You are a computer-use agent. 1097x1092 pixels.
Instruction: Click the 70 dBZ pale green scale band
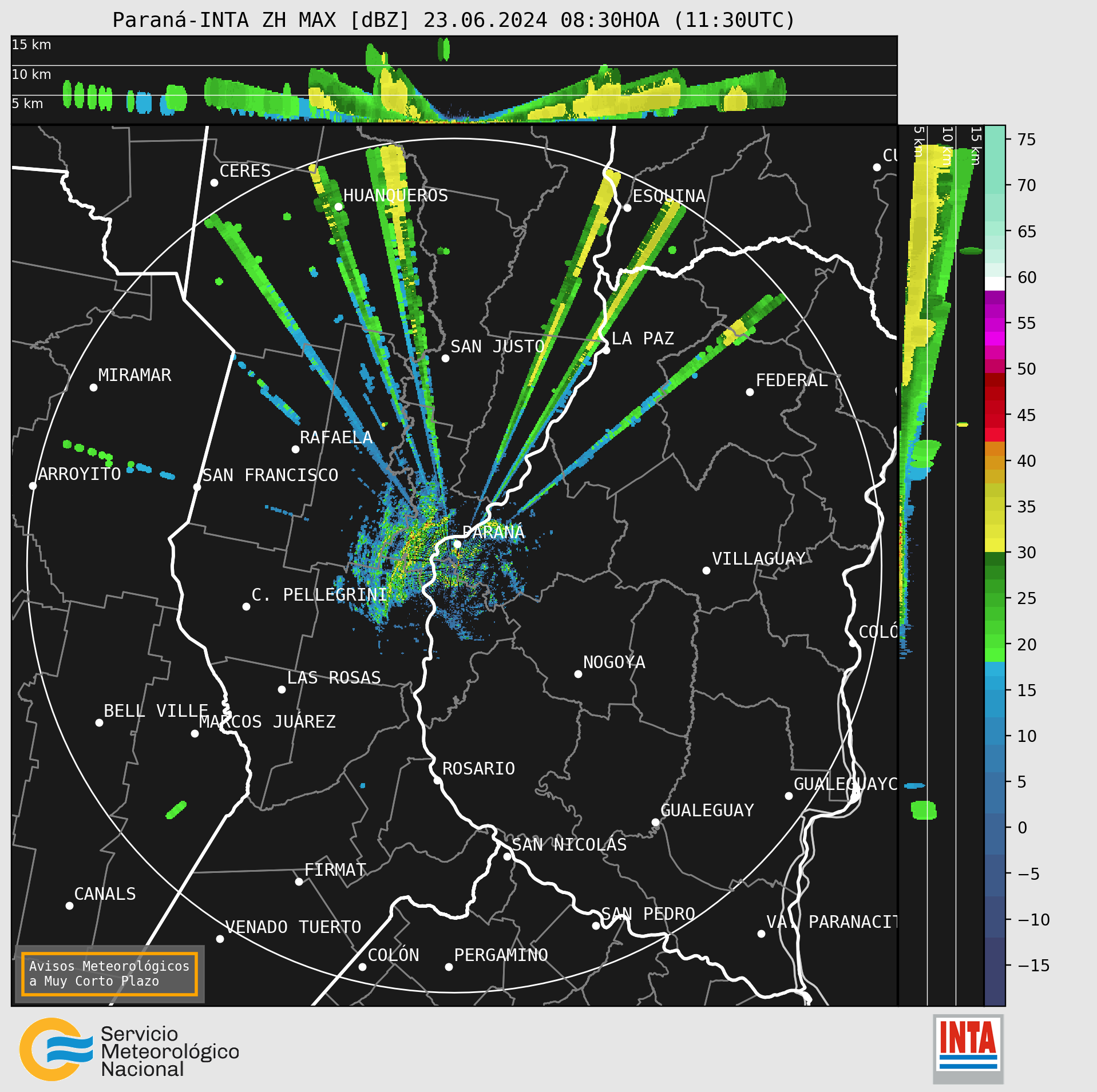click(995, 187)
